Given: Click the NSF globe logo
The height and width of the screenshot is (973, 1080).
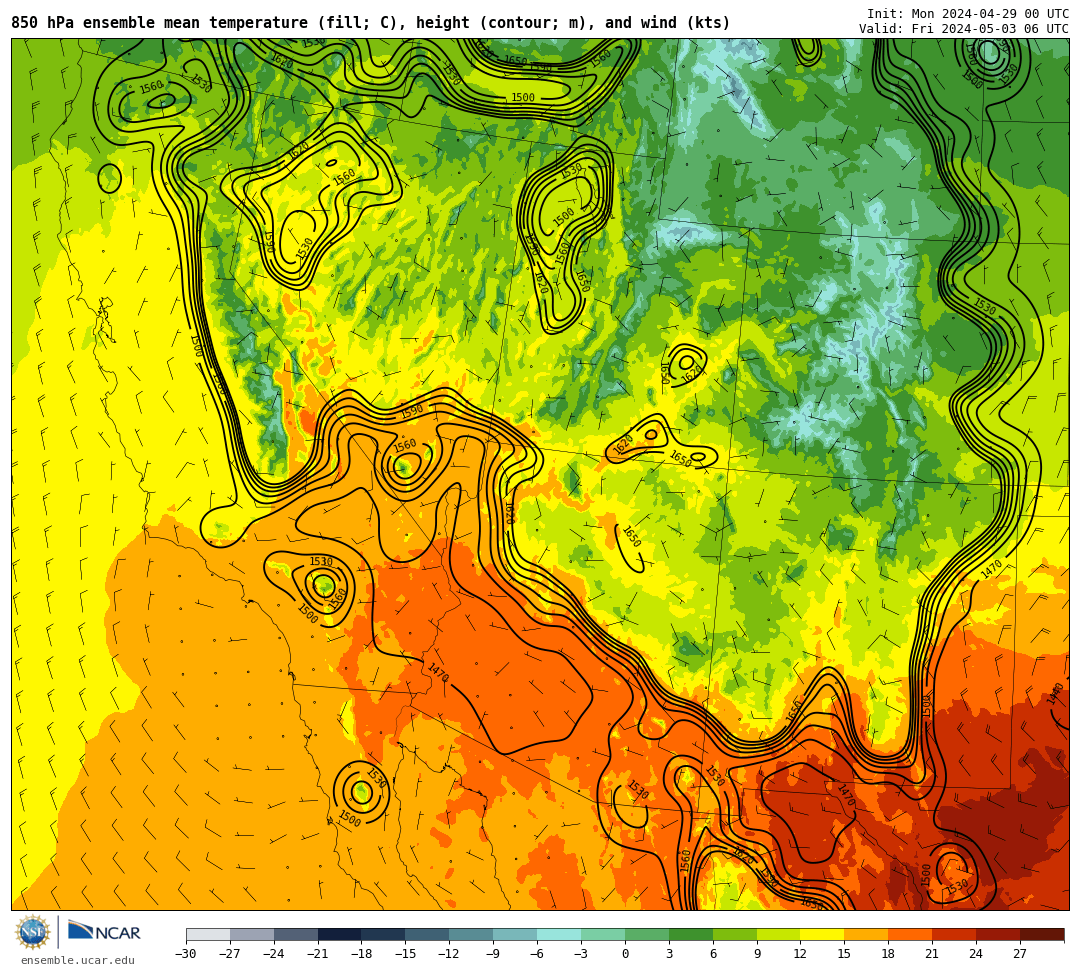Looking at the screenshot, I should [33, 933].
